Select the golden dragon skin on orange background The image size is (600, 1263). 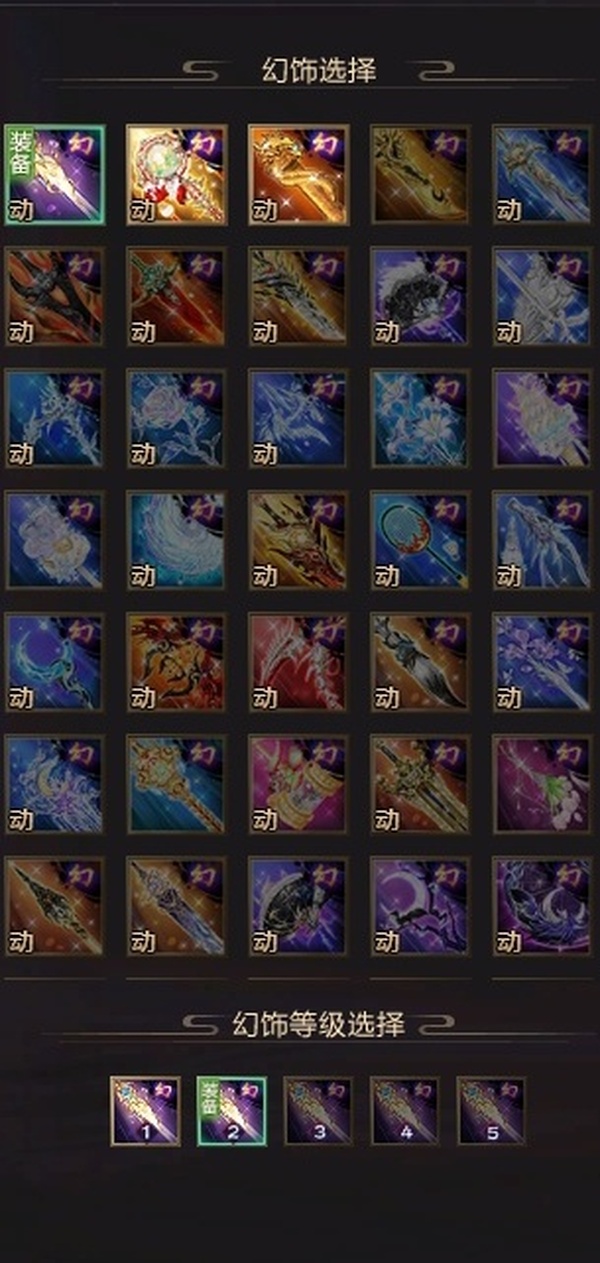coord(299,175)
